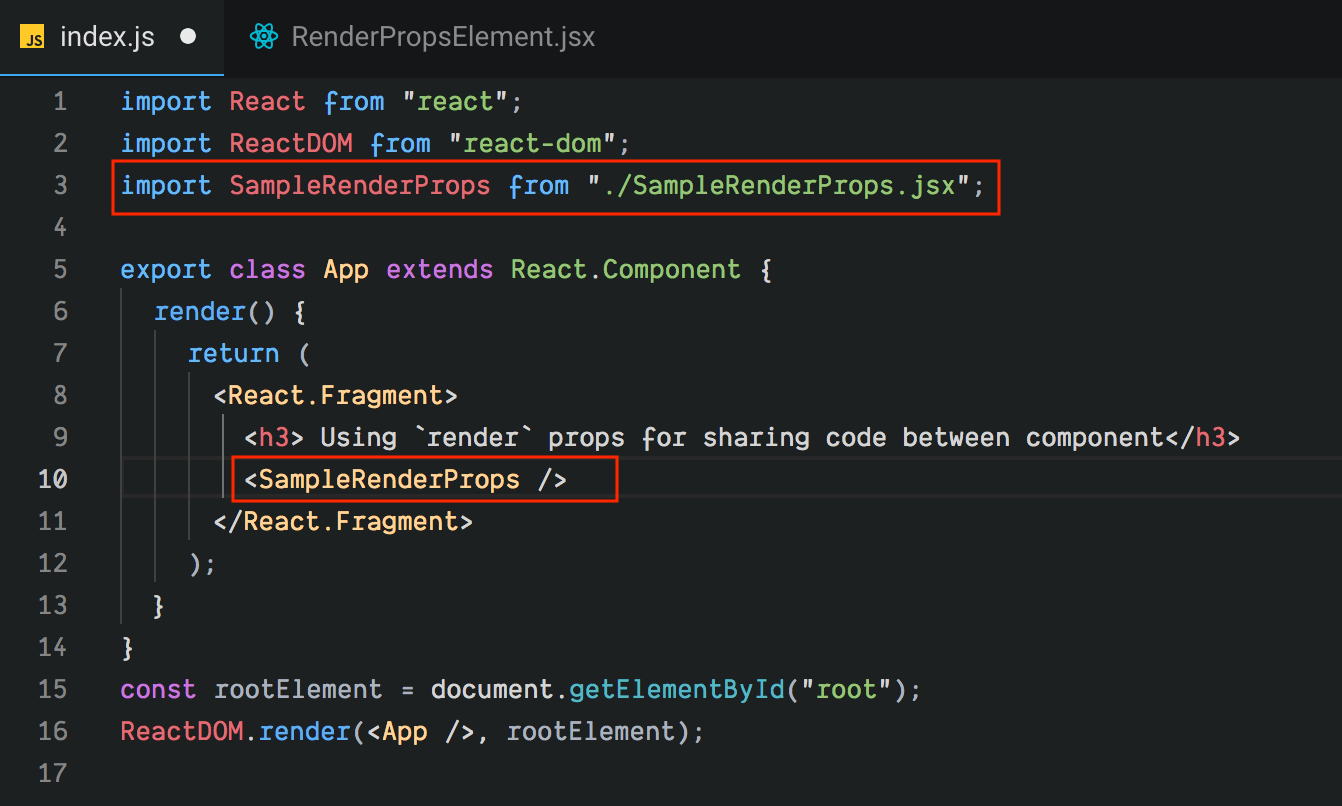Image resolution: width=1342 pixels, height=806 pixels.
Task: Select the index.js tab
Action: pos(107,36)
